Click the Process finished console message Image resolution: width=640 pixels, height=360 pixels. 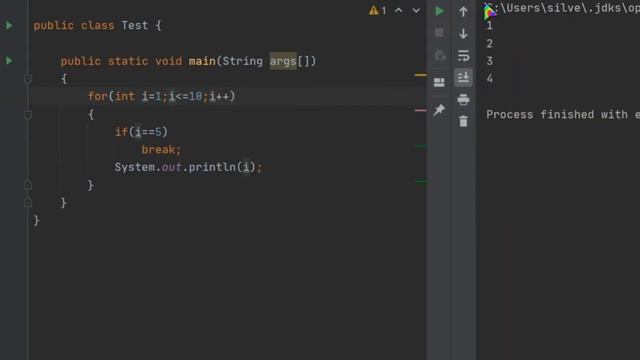pos(563,115)
